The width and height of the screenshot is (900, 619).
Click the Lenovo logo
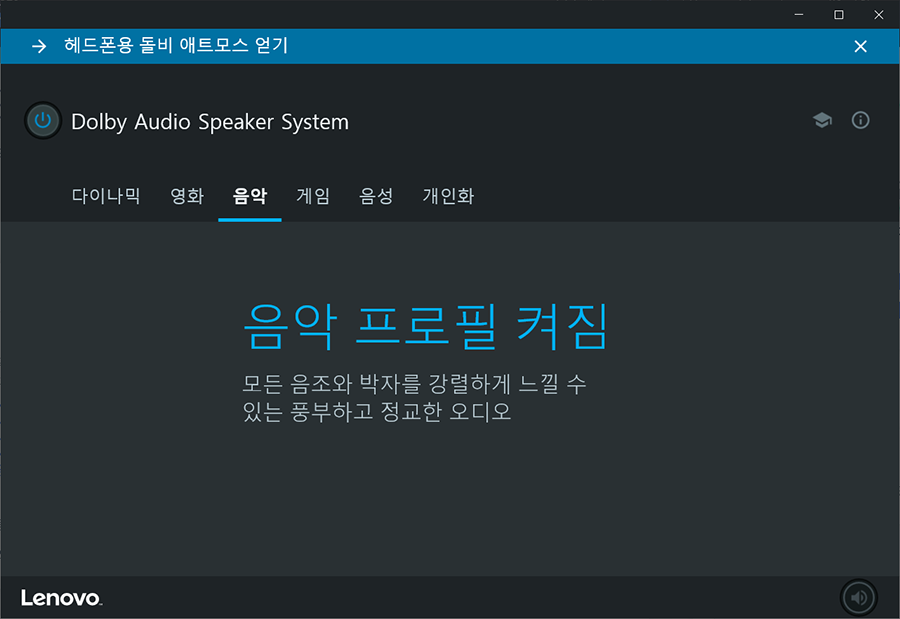61,598
